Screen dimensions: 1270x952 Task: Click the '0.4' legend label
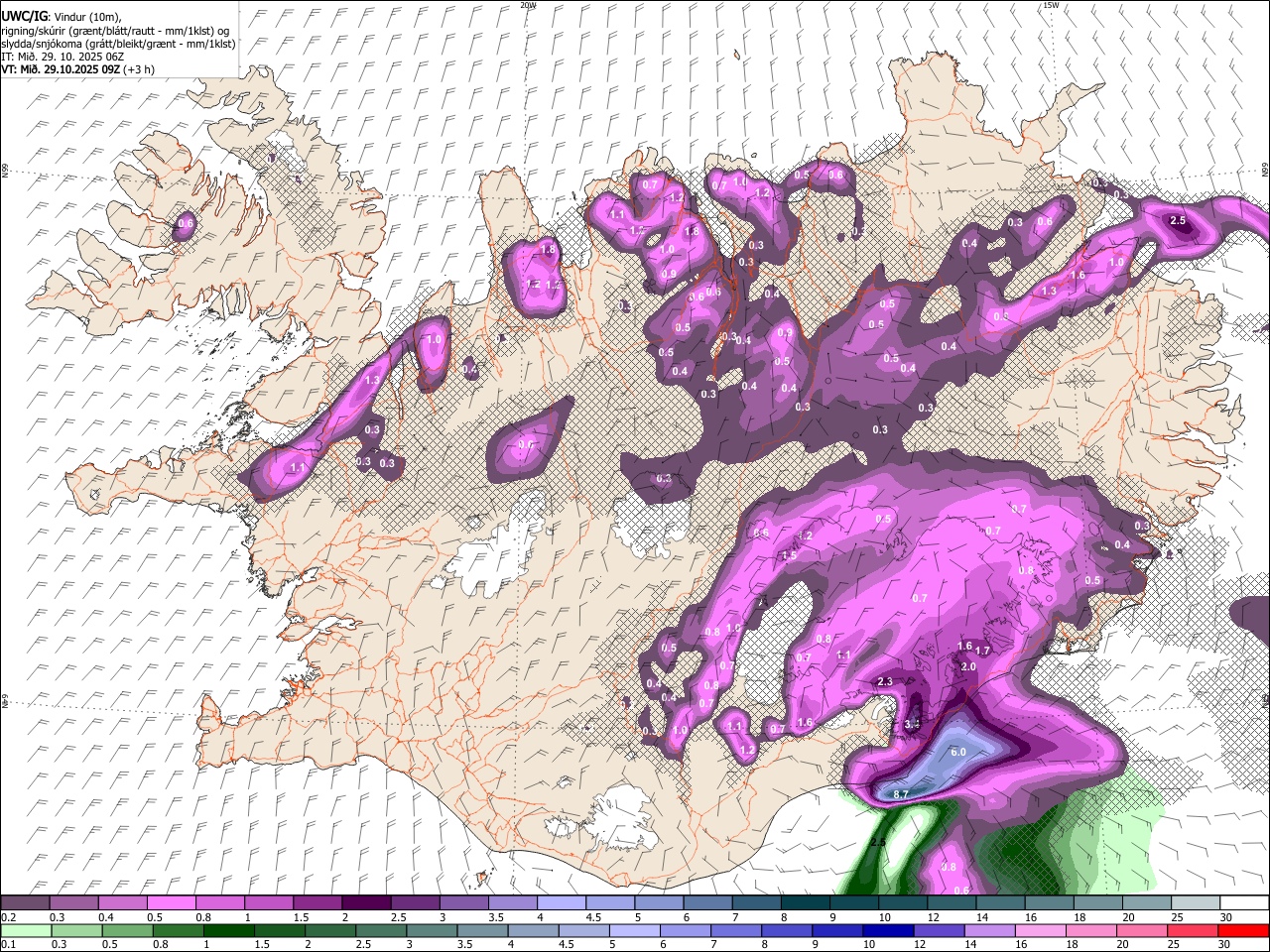pyautogui.click(x=106, y=917)
